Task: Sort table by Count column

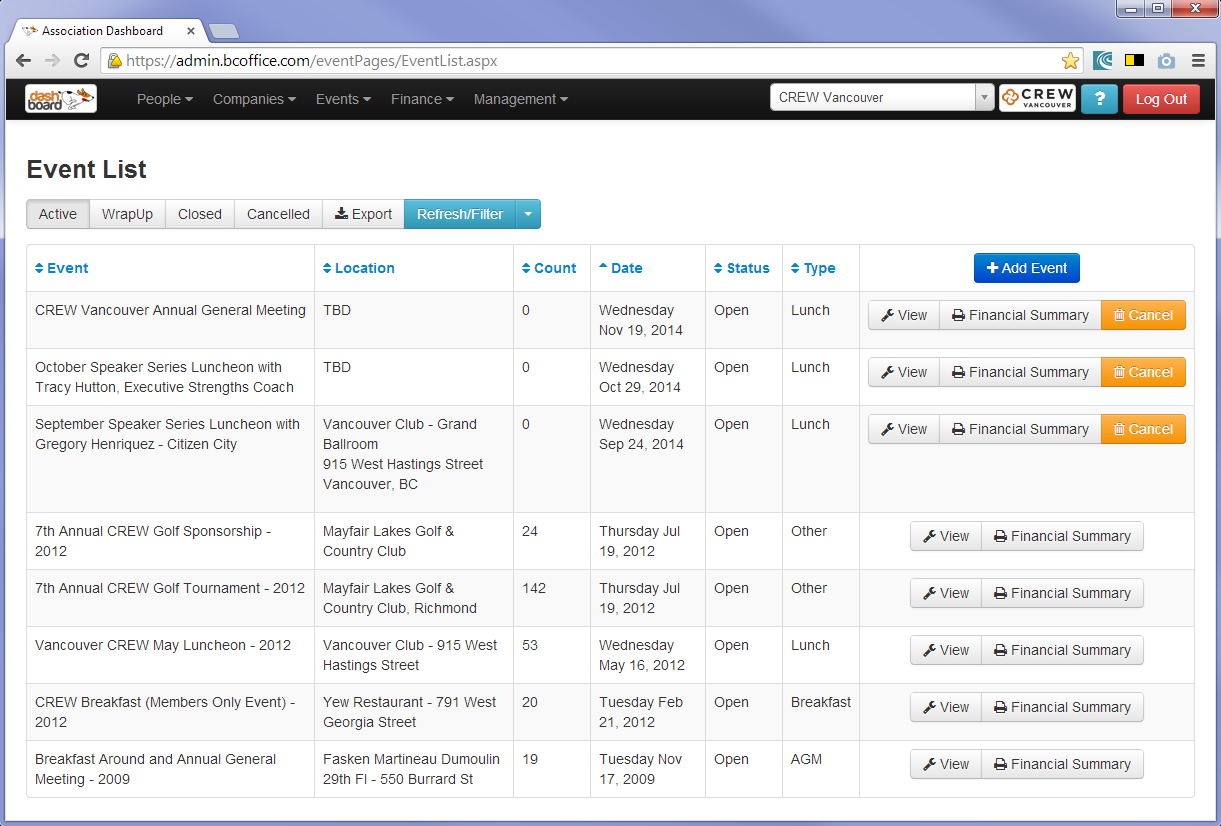Action: coord(549,268)
